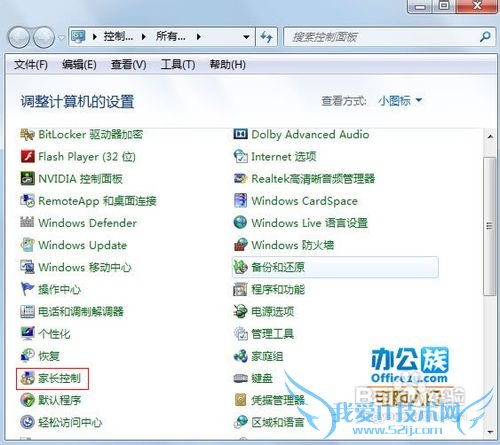The width and height of the screenshot is (500, 445).
Task: Click the Forward navigation button
Action: pos(43,37)
